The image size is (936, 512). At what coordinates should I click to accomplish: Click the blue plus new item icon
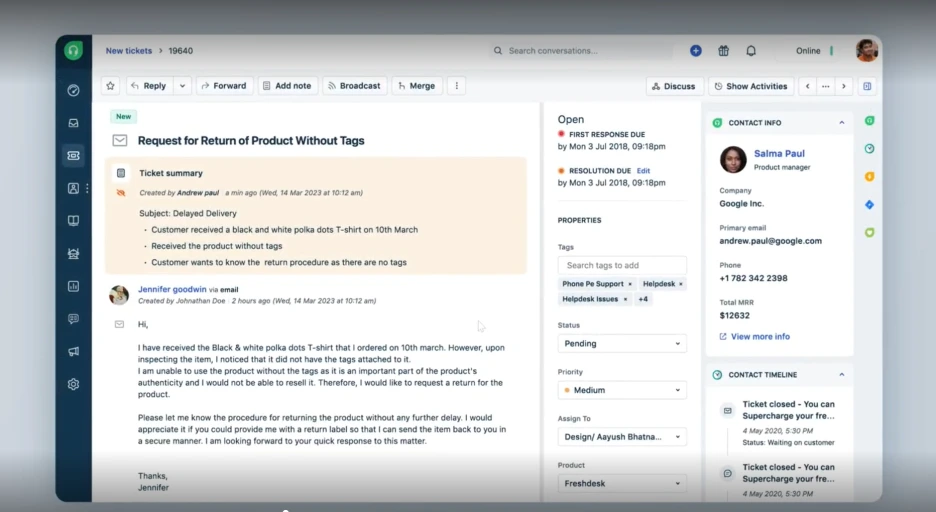point(695,51)
